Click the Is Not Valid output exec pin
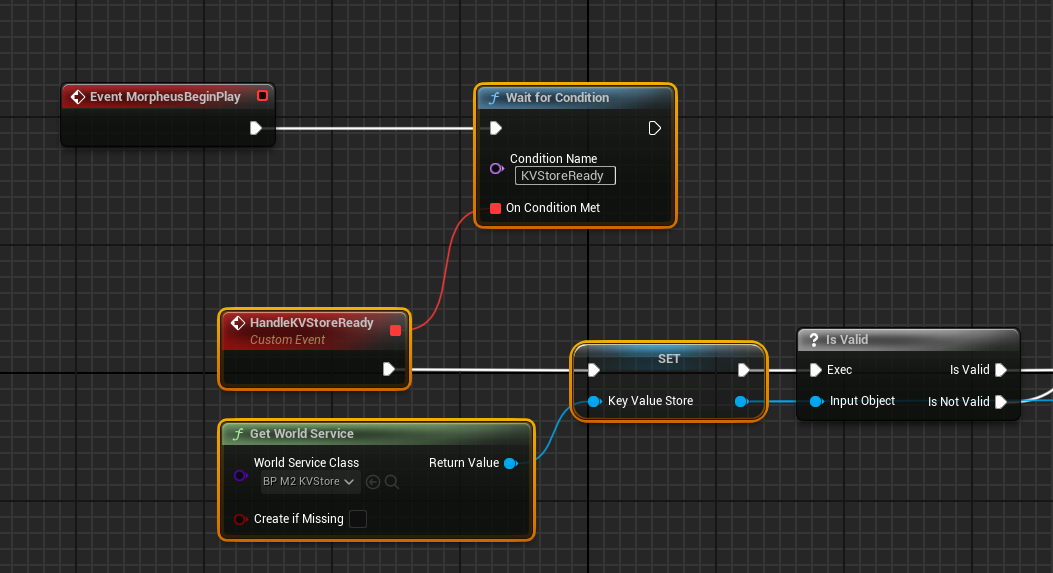The width and height of the screenshot is (1053, 573). pos(1001,402)
